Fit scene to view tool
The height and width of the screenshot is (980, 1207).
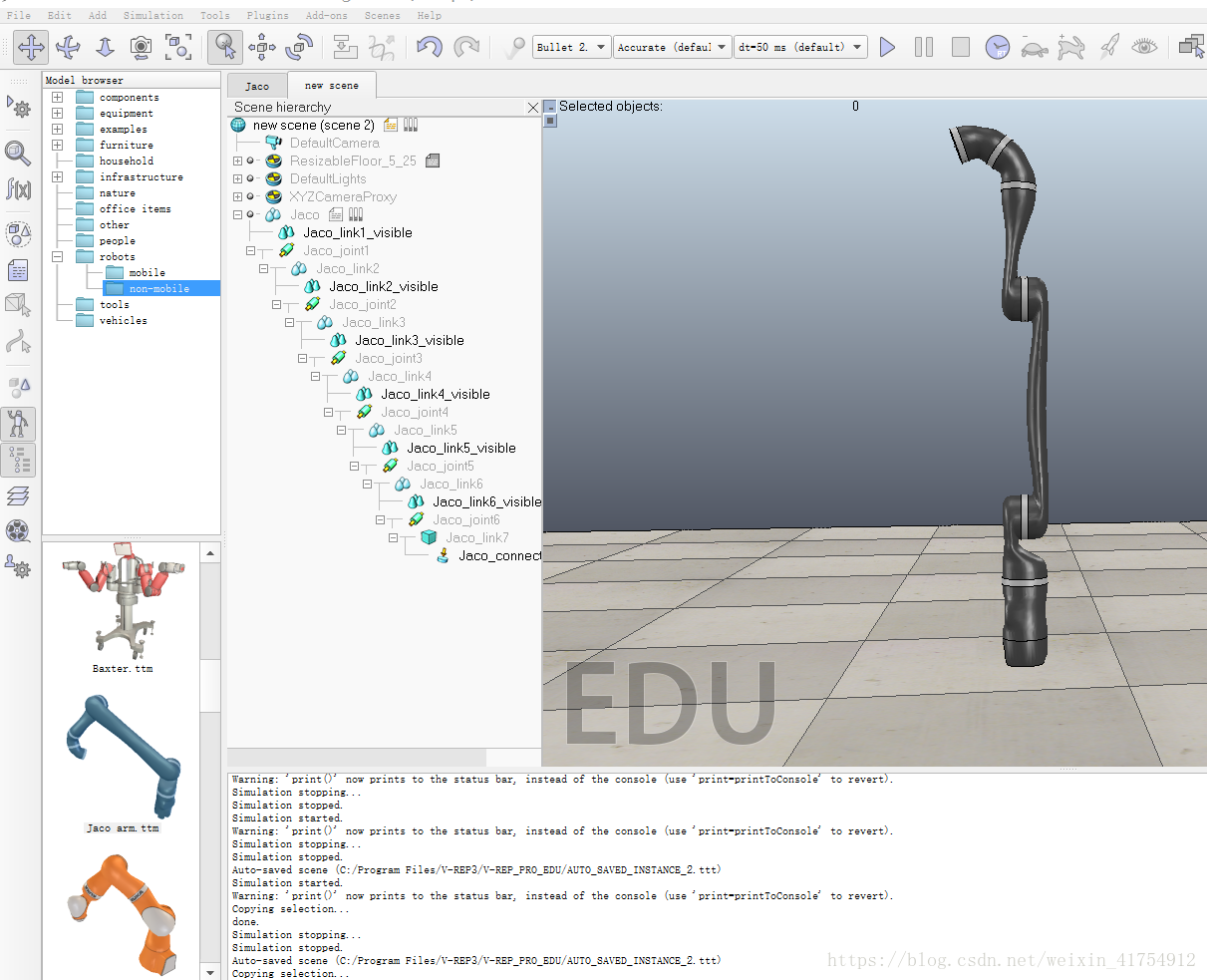(178, 47)
